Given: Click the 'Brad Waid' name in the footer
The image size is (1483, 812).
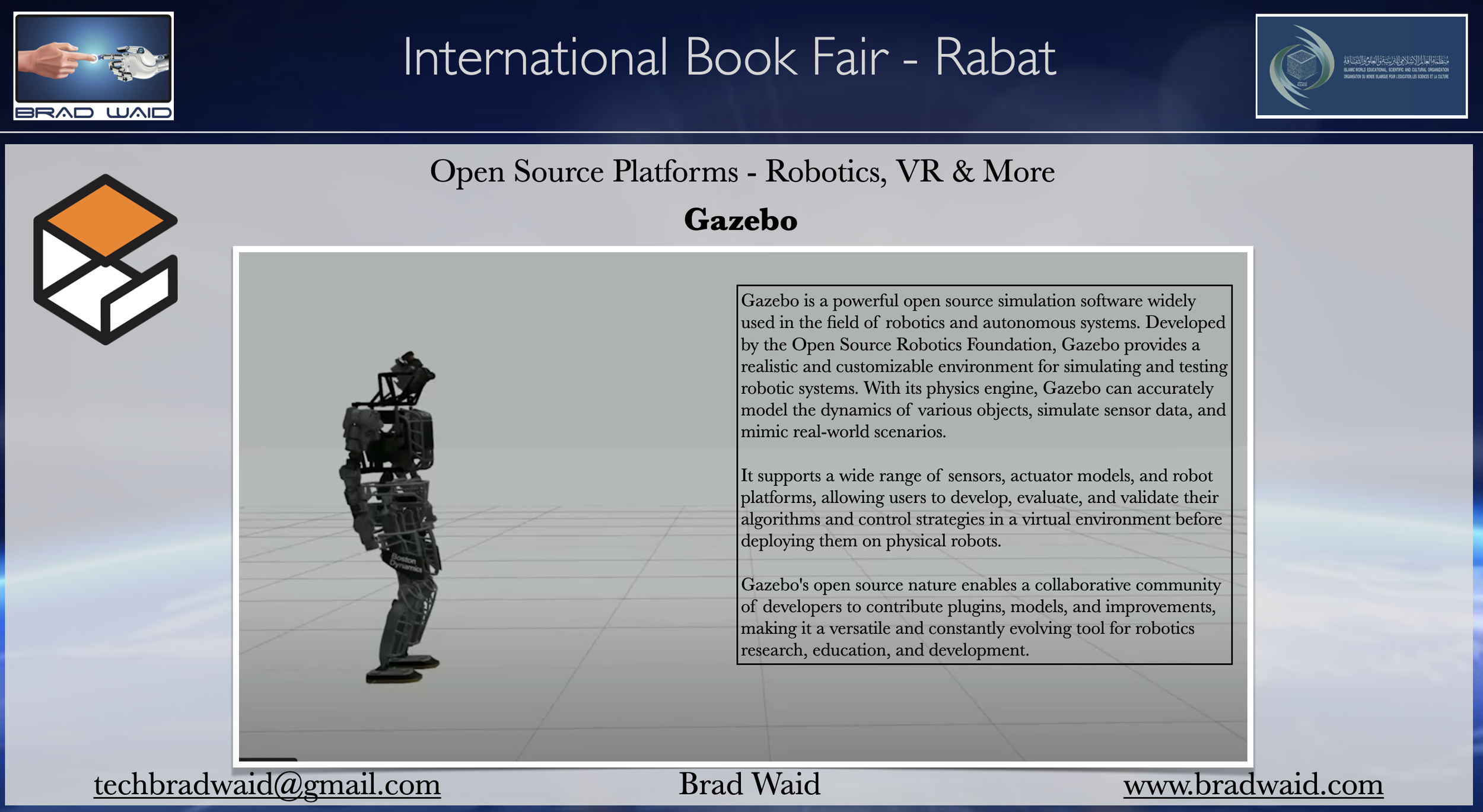Looking at the screenshot, I should [749, 785].
